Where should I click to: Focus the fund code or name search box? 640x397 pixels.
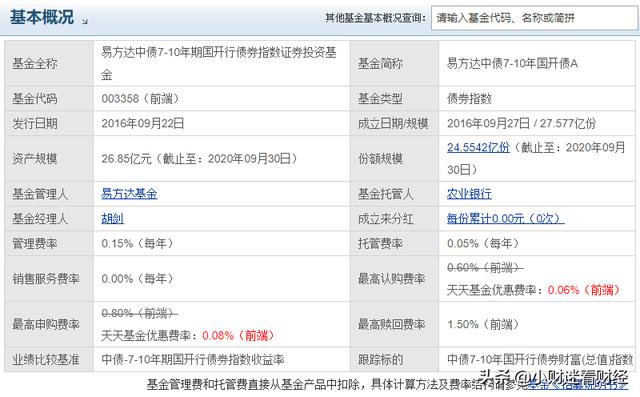tap(535, 18)
